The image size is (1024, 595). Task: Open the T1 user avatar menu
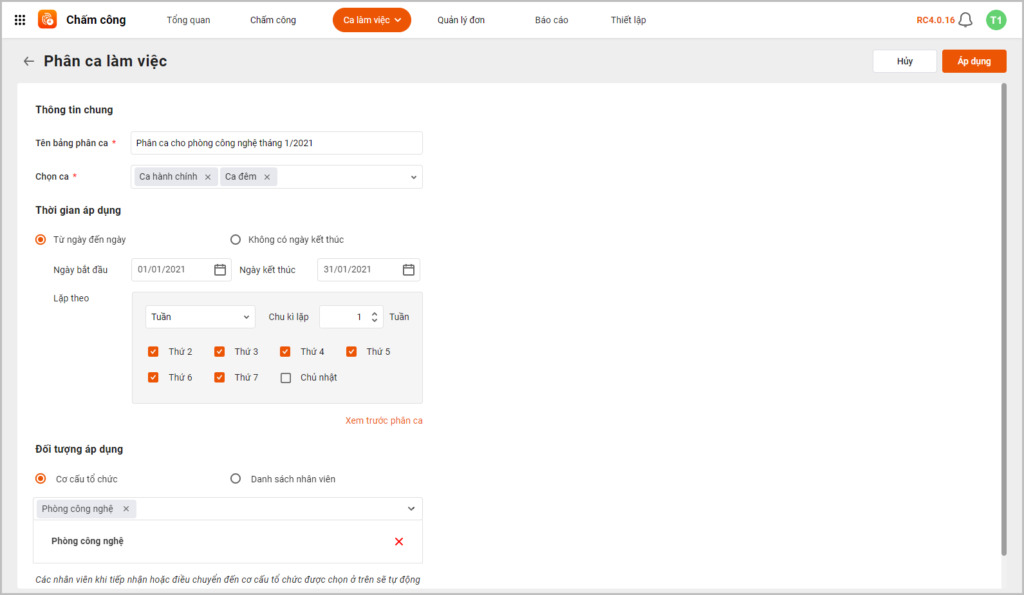pos(995,20)
